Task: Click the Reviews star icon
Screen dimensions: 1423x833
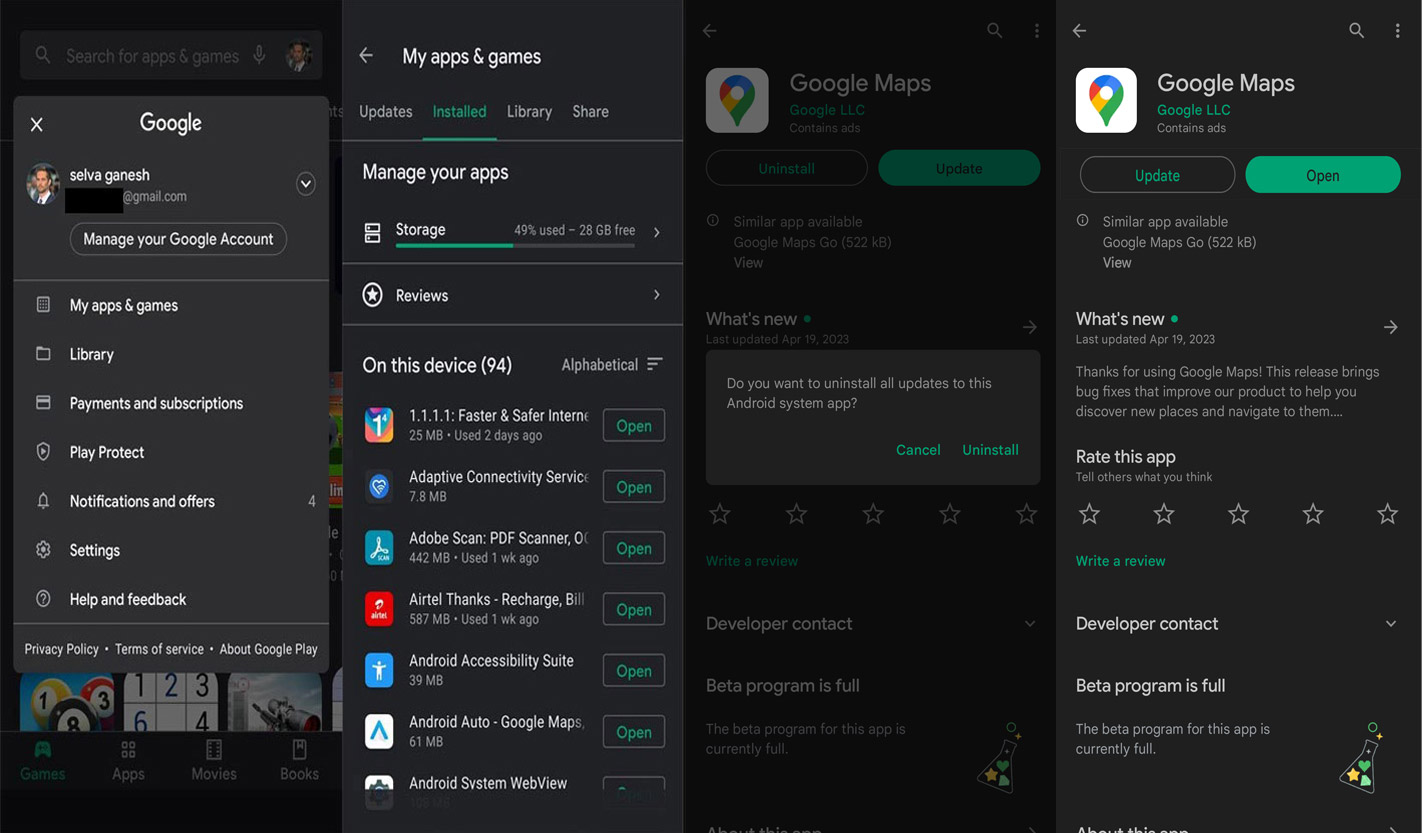Action: click(x=373, y=295)
